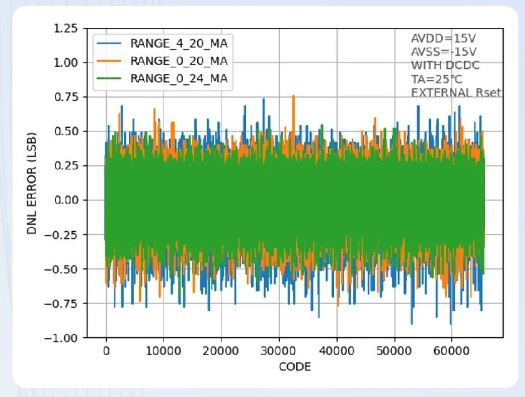Click the 1.25 y-axis tick label

pyautogui.click(x=66, y=28)
